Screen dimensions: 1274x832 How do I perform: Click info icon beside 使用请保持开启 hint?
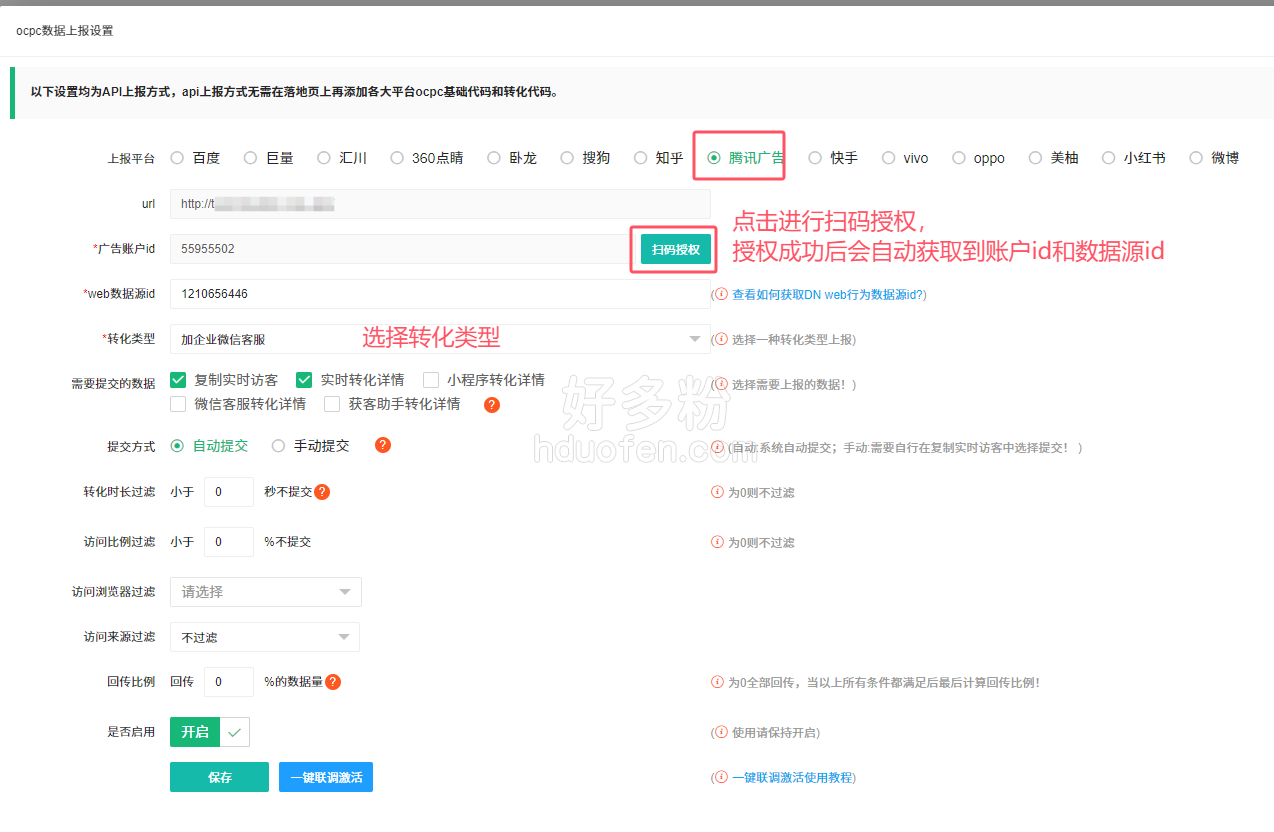tap(721, 732)
